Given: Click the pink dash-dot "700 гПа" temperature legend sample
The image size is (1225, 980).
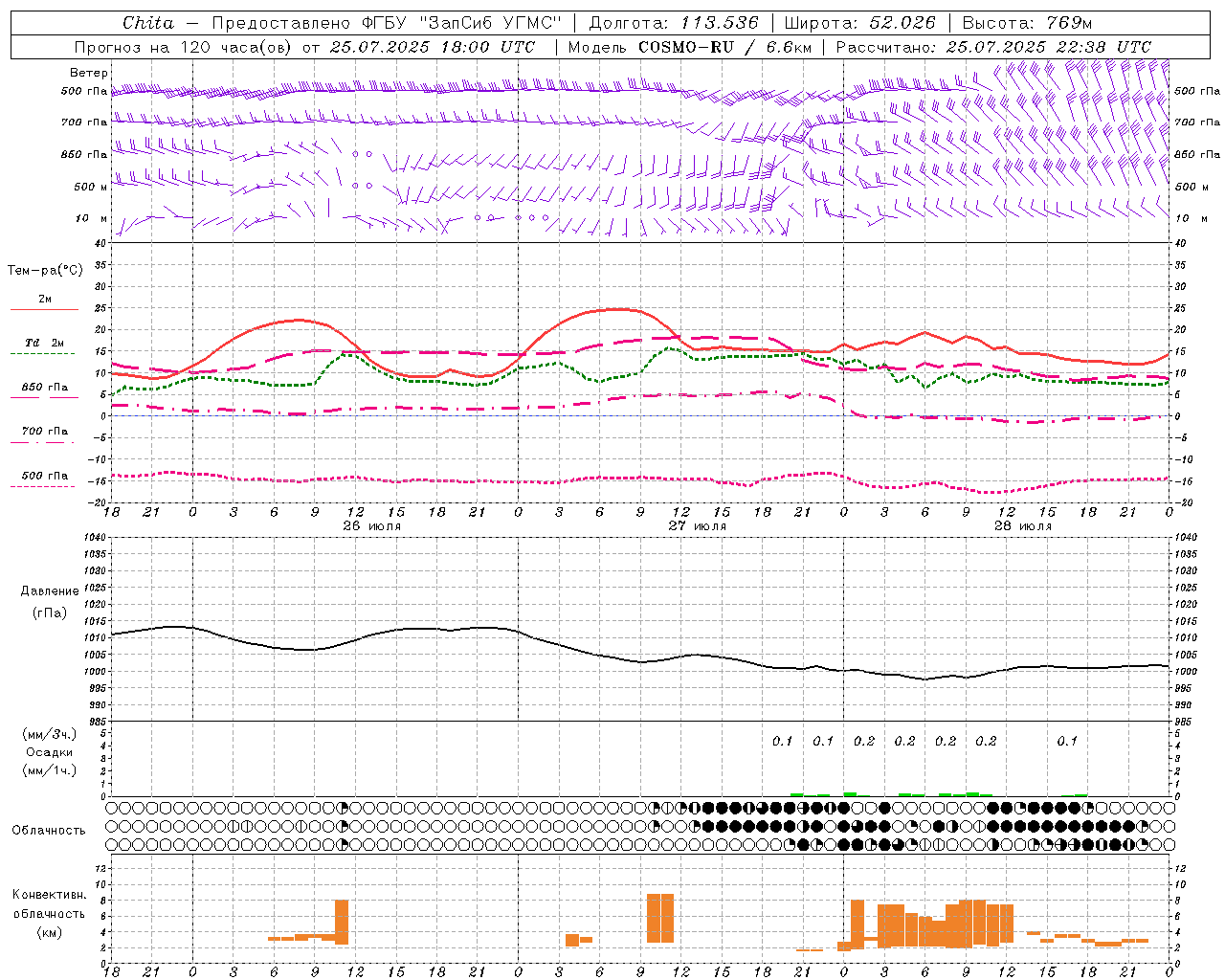Looking at the screenshot, I should click(42, 442).
